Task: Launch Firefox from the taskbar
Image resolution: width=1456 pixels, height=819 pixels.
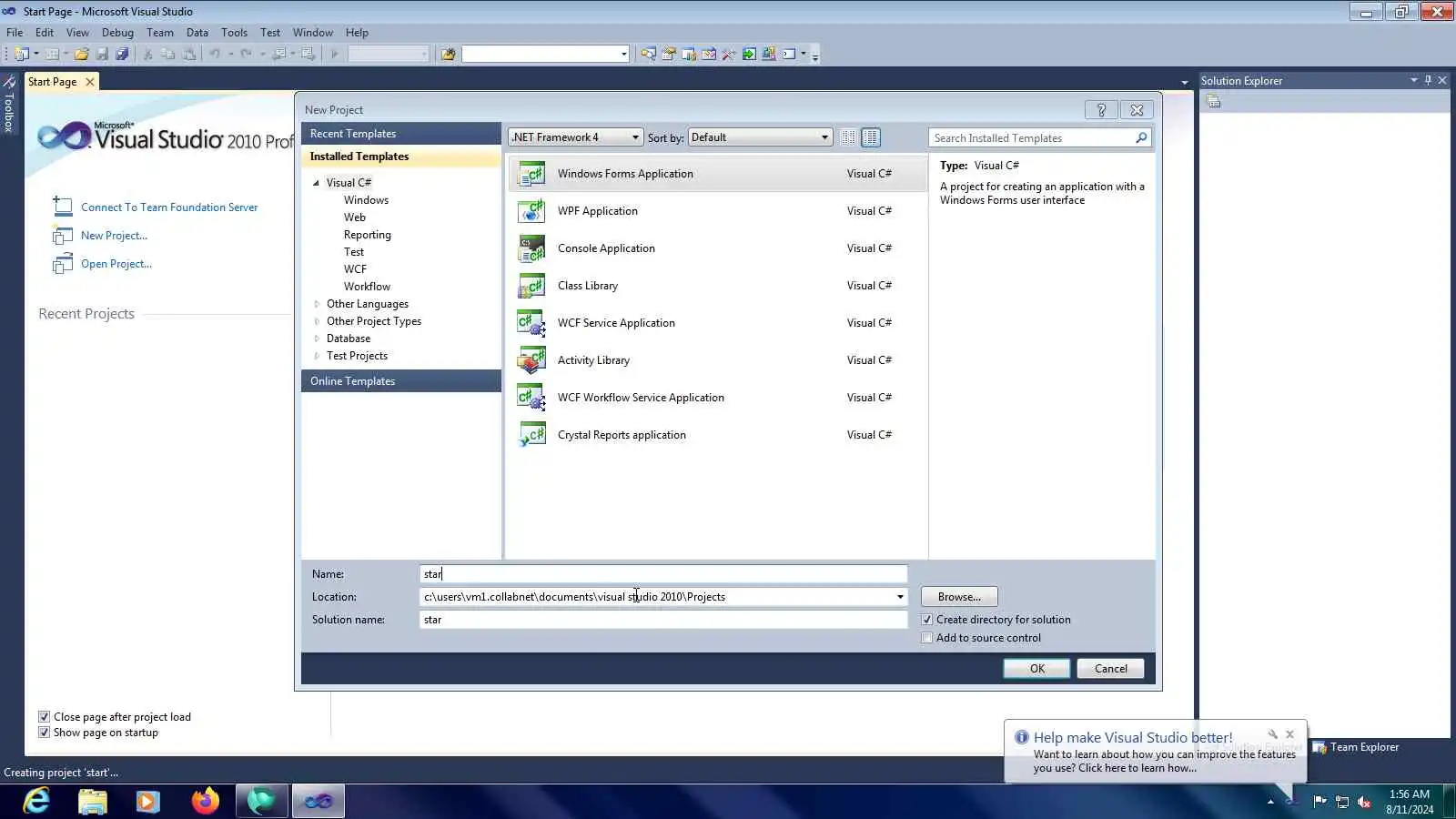Action: point(206,801)
